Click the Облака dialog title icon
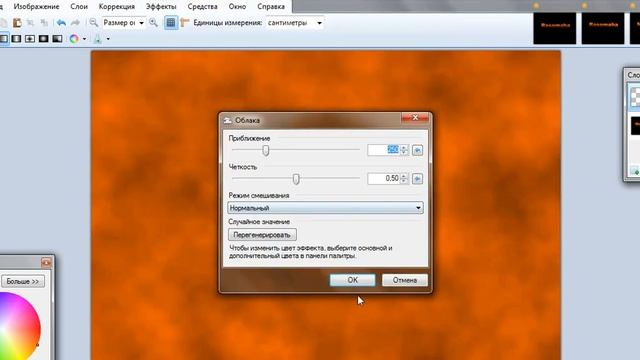The width and height of the screenshot is (640, 360). pos(227,120)
